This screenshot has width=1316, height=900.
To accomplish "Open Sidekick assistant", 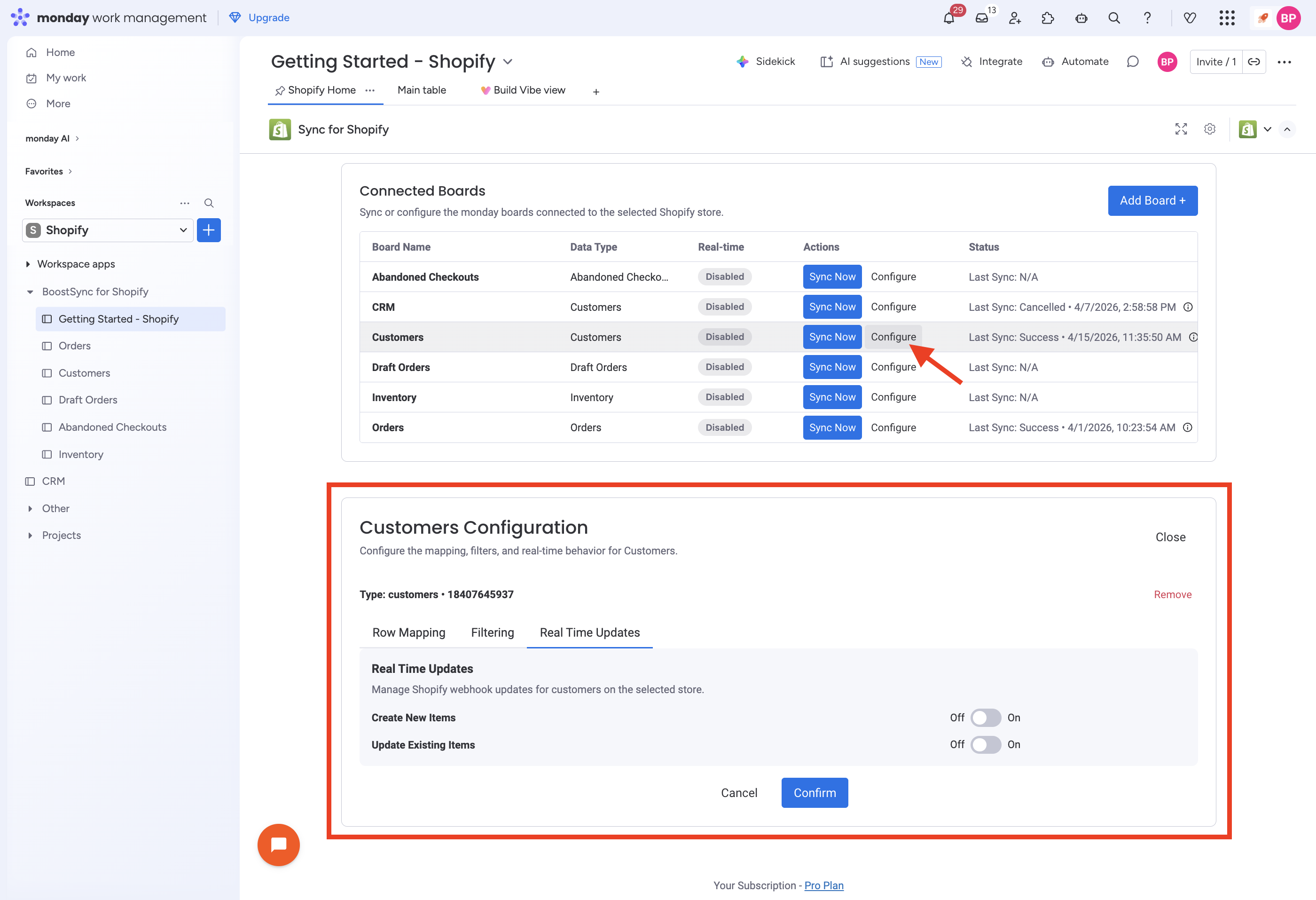I will [x=766, y=62].
